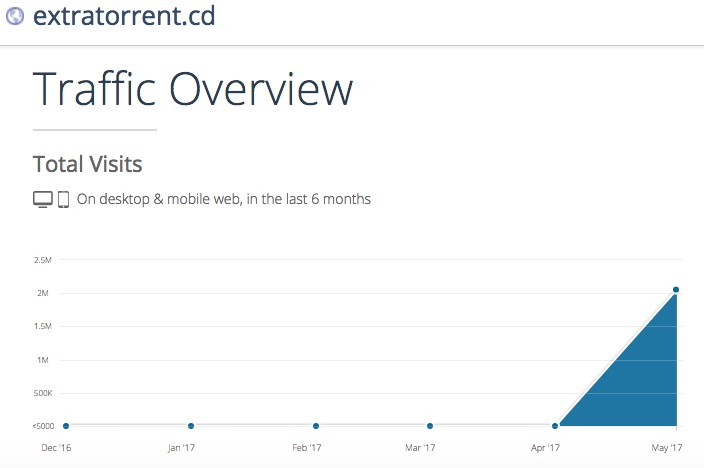Select the extratorrent.cd domain title
This screenshot has height=468, width=704.
(124, 16)
